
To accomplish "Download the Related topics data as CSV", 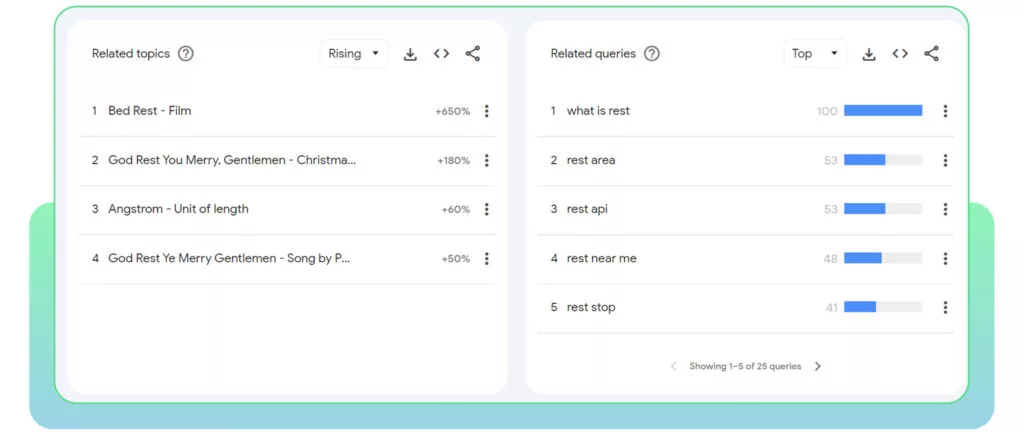I will [409, 54].
